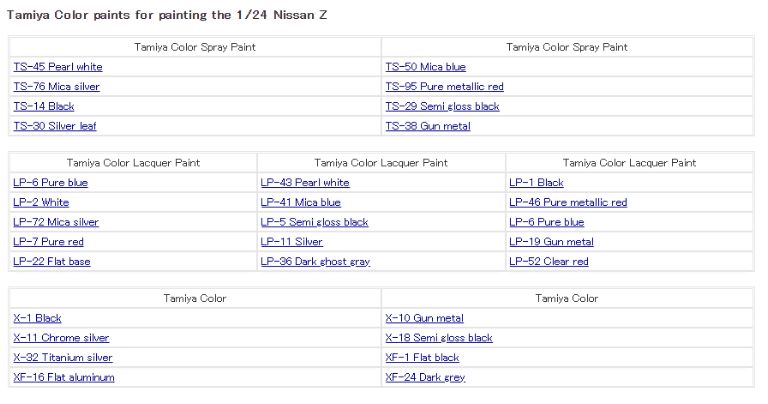Follow the TS-95 Pure metallic red link

(444, 87)
